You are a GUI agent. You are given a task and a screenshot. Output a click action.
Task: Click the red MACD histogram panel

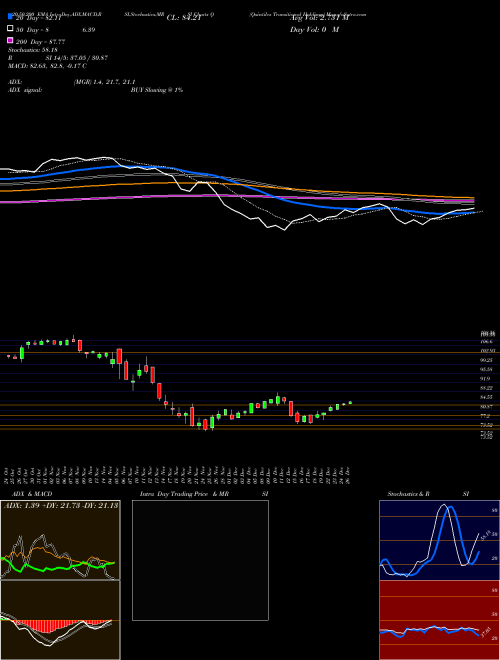click(60, 620)
